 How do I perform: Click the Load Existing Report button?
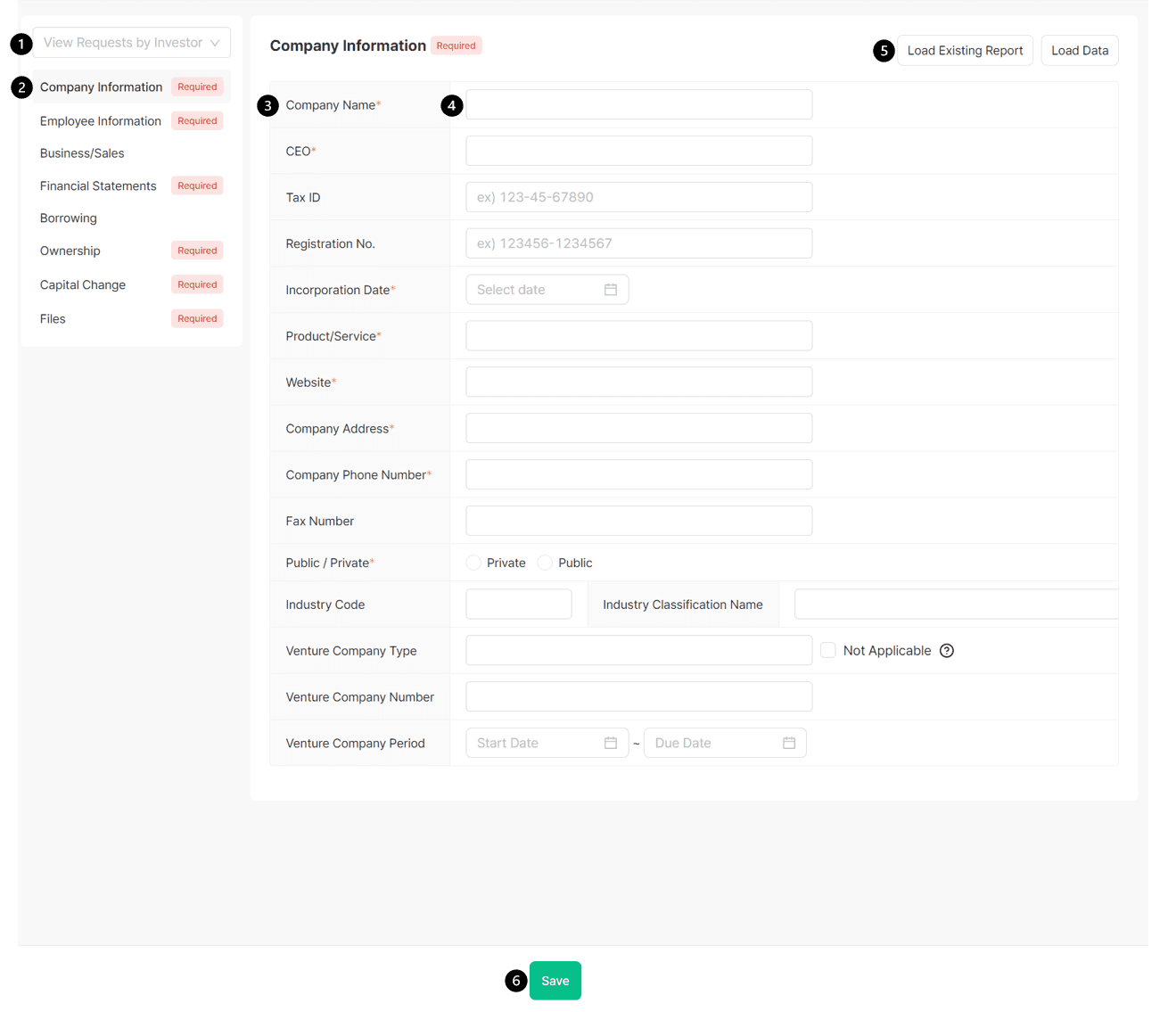pyautogui.click(x=965, y=50)
